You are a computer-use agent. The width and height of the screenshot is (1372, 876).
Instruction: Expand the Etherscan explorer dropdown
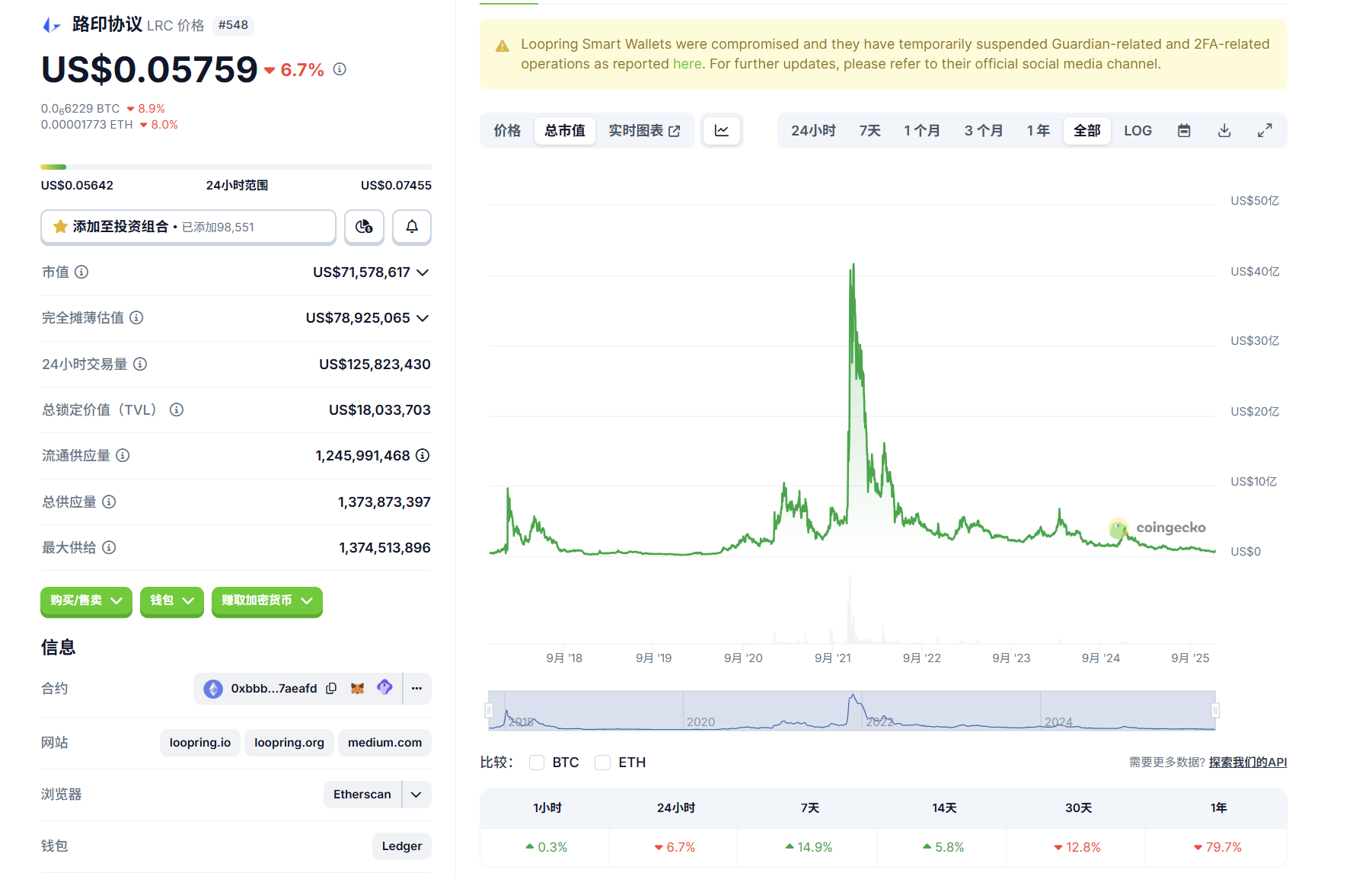point(416,795)
